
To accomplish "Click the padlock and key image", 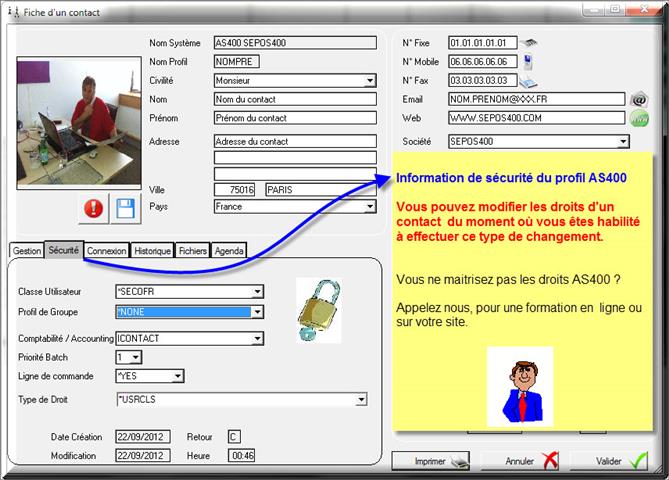I will (x=319, y=310).
